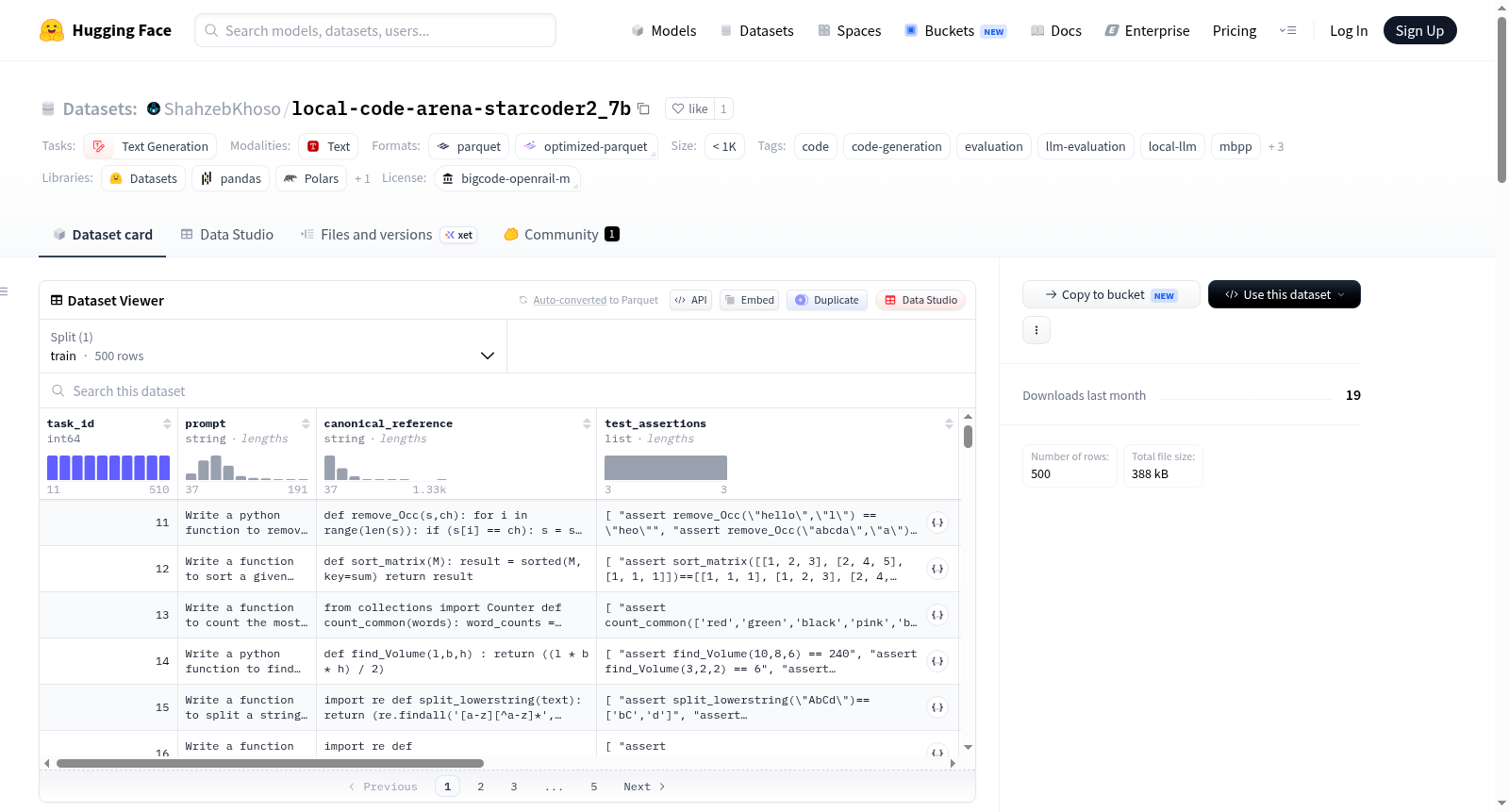The image size is (1509, 812).
Task: Select the Text Generation task tag
Action: [150, 146]
